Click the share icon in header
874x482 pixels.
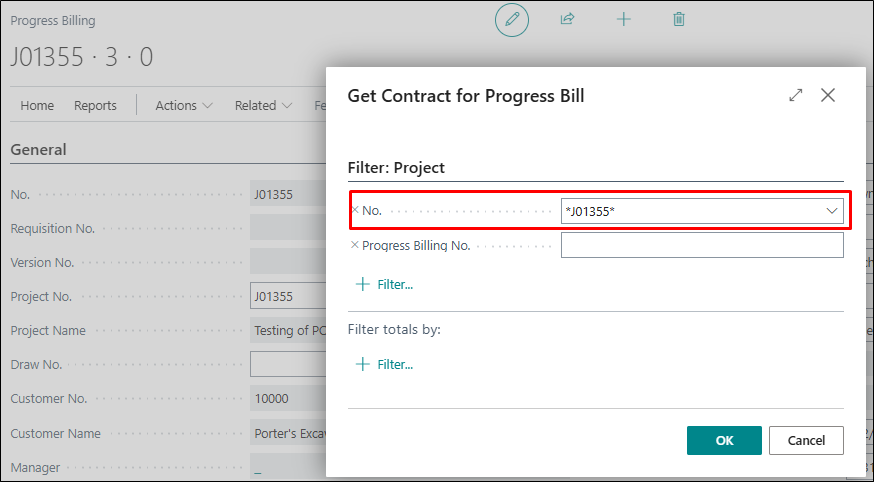pyautogui.click(x=568, y=19)
